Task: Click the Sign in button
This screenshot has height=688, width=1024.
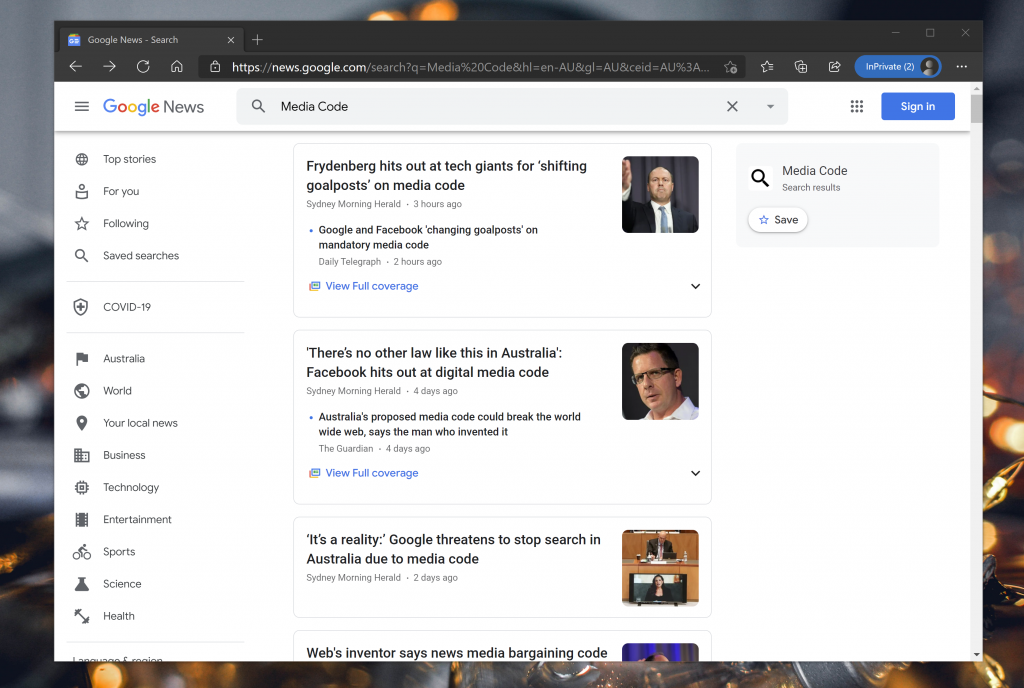Action: coord(918,106)
